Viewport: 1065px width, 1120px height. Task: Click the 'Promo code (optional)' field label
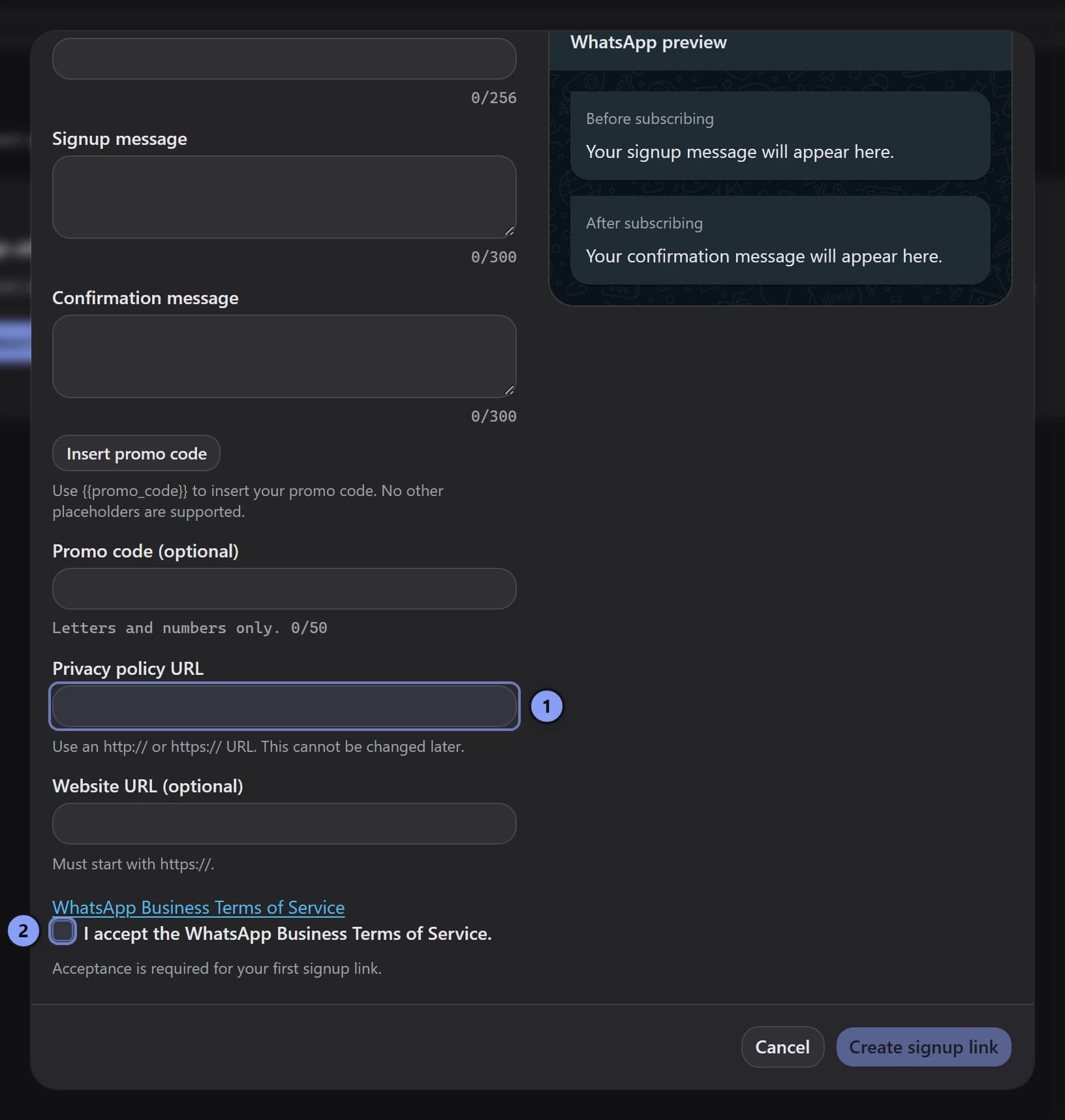tap(145, 551)
